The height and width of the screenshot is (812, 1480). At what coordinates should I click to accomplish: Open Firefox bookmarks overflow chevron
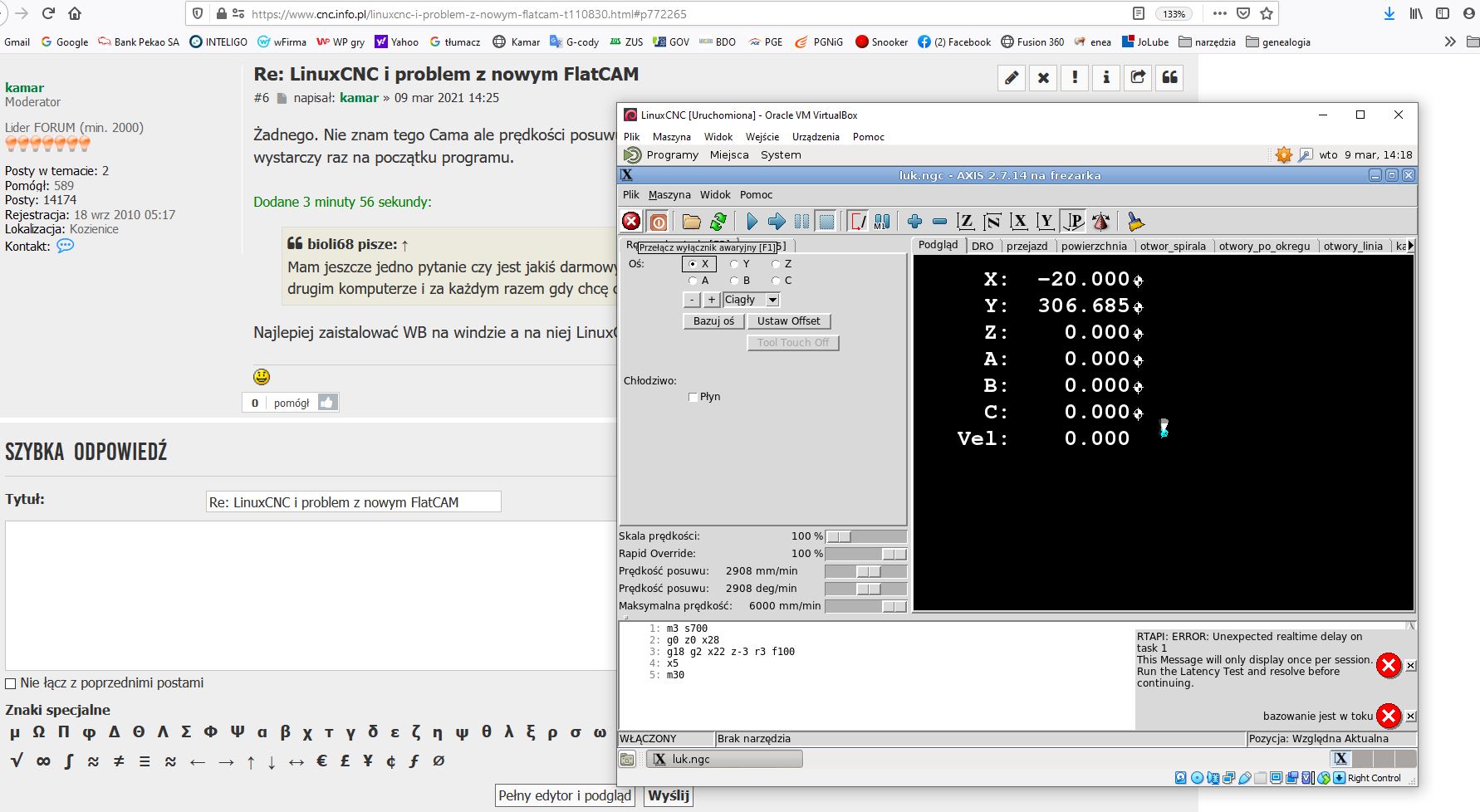(x=1450, y=42)
